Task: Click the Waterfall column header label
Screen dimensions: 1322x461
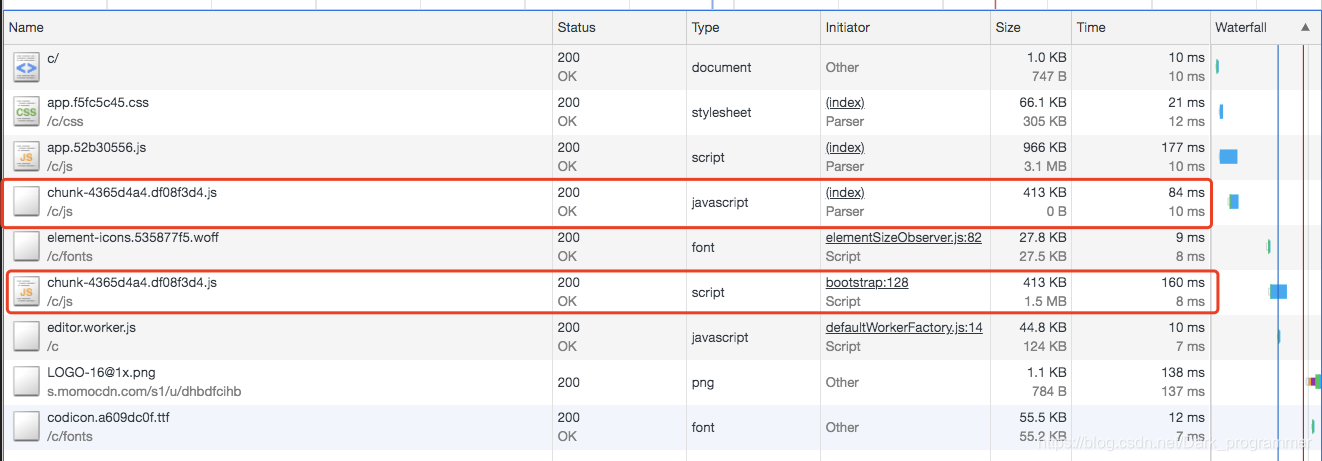Action: [1241, 28]
